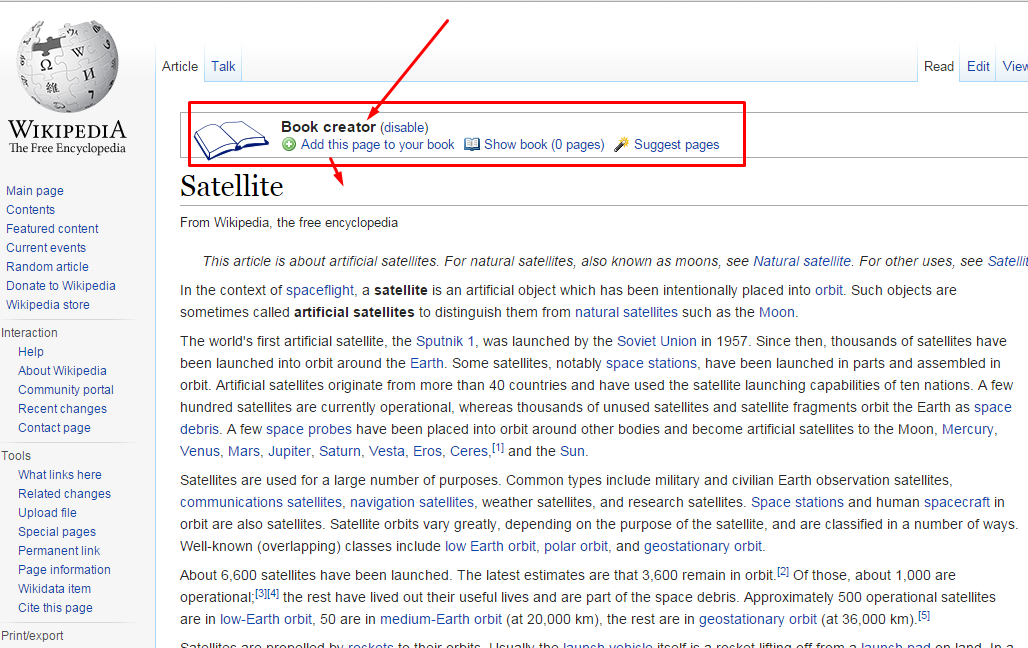Open the Vesta link
The image size is (1028, 648).
tap(387, 451)
